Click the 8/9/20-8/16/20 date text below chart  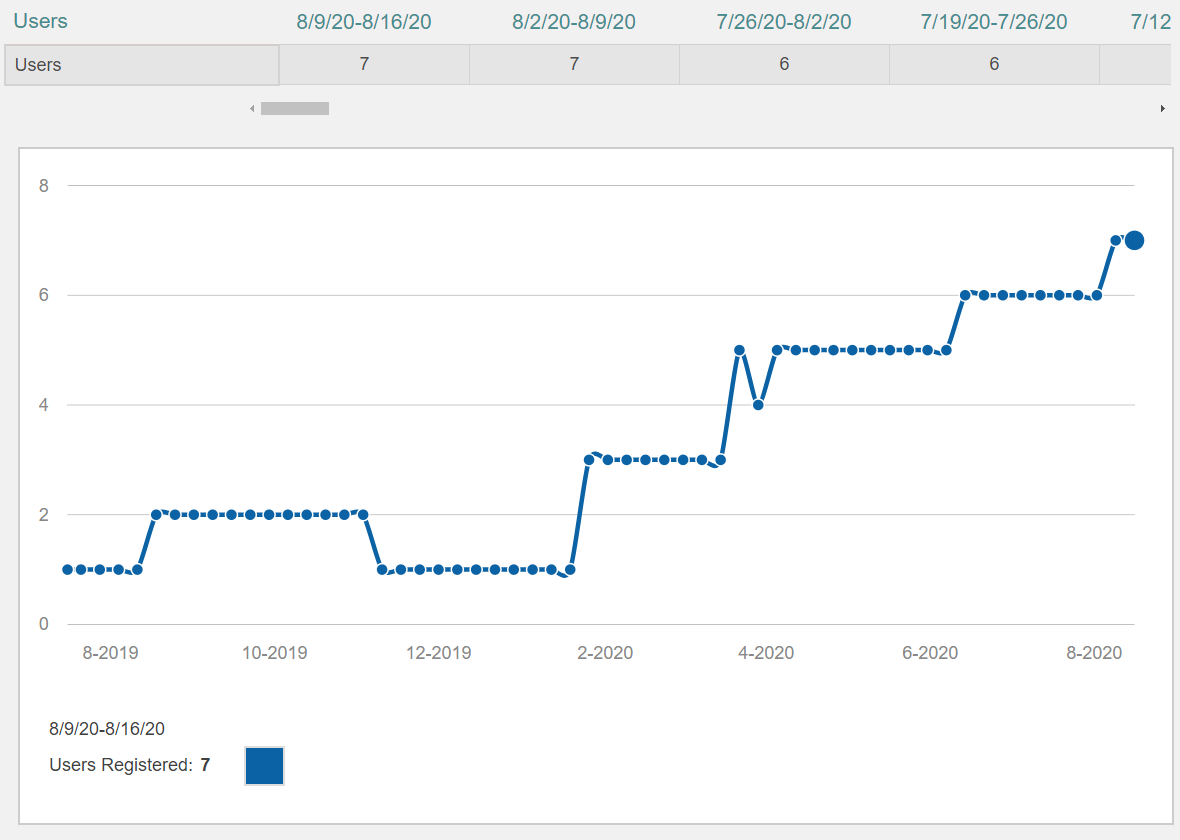(107, 729)
